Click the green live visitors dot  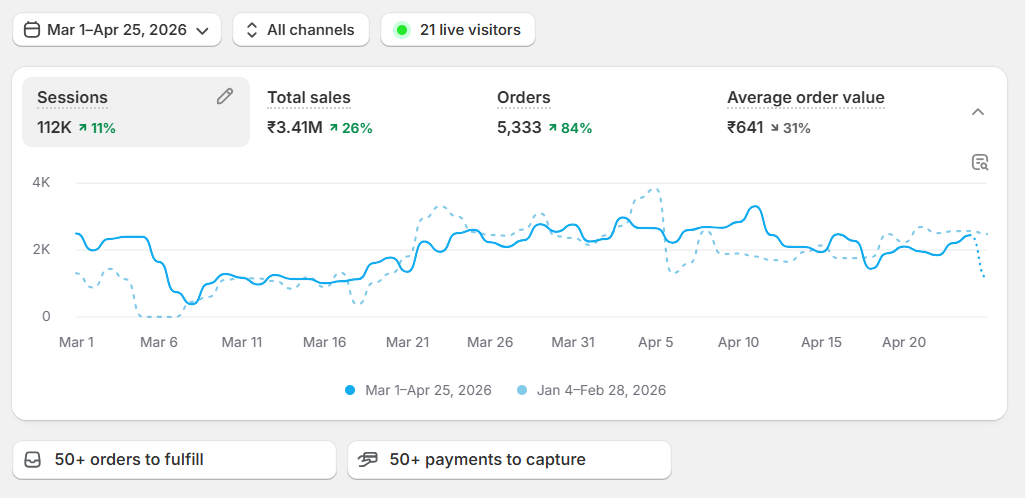tap(402, 30)
